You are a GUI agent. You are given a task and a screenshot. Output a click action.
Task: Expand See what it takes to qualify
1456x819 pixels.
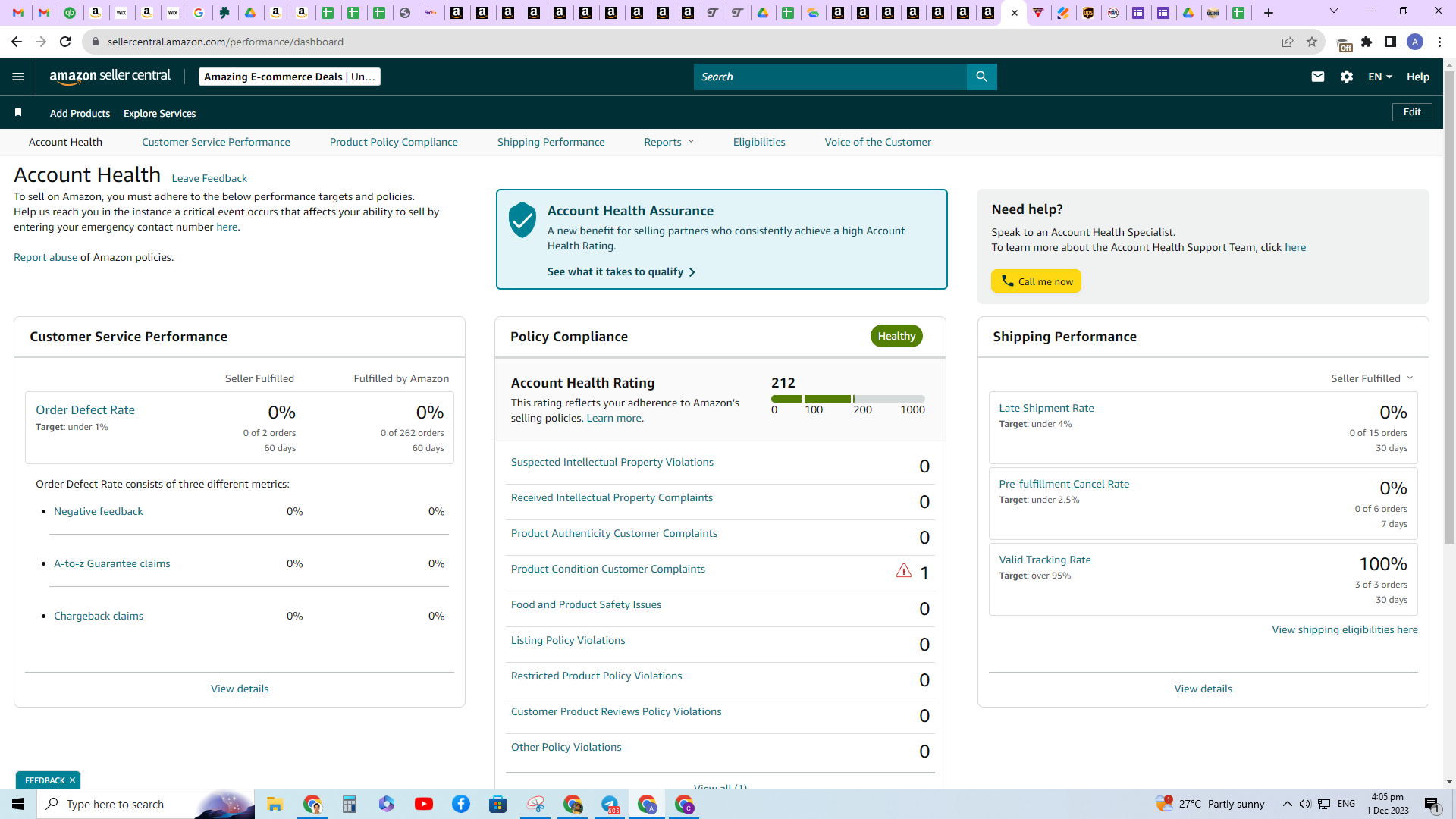coord(621,271)
